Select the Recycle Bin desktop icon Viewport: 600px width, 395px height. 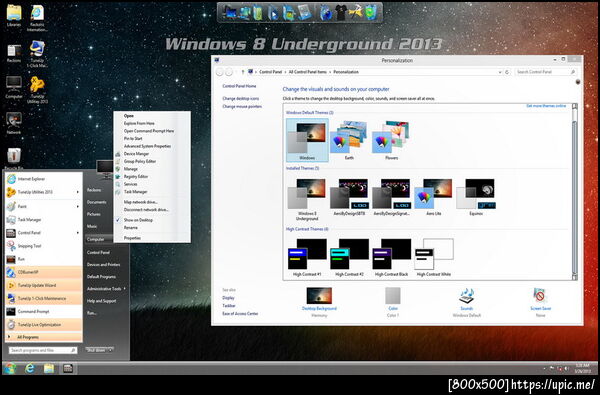14,158
